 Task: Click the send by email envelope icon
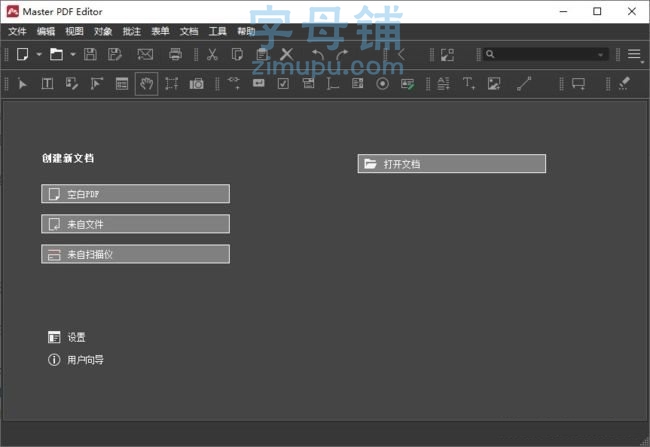pyautogui.click(x=145, y=54)
